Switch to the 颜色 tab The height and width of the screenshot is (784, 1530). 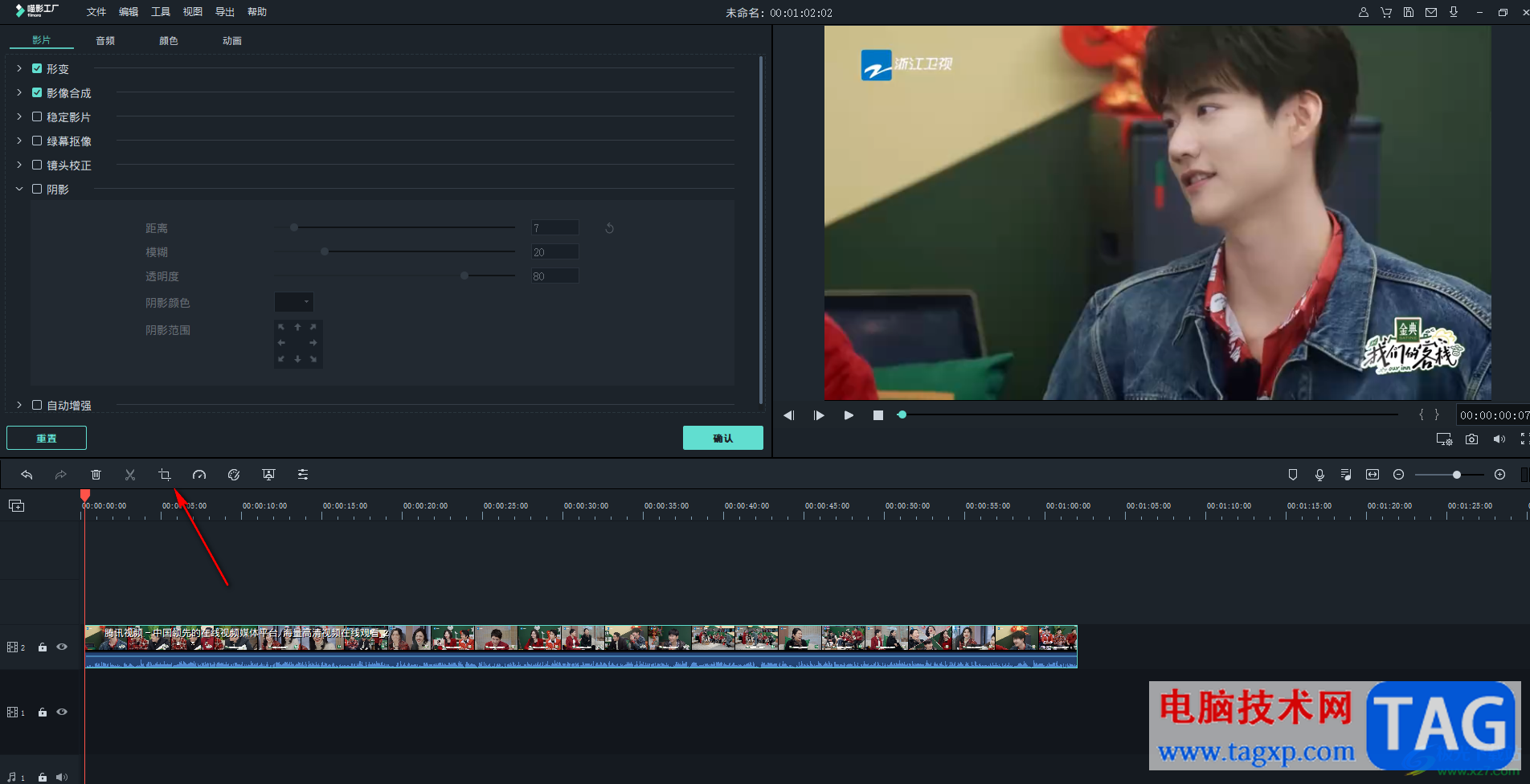(169, 41)
